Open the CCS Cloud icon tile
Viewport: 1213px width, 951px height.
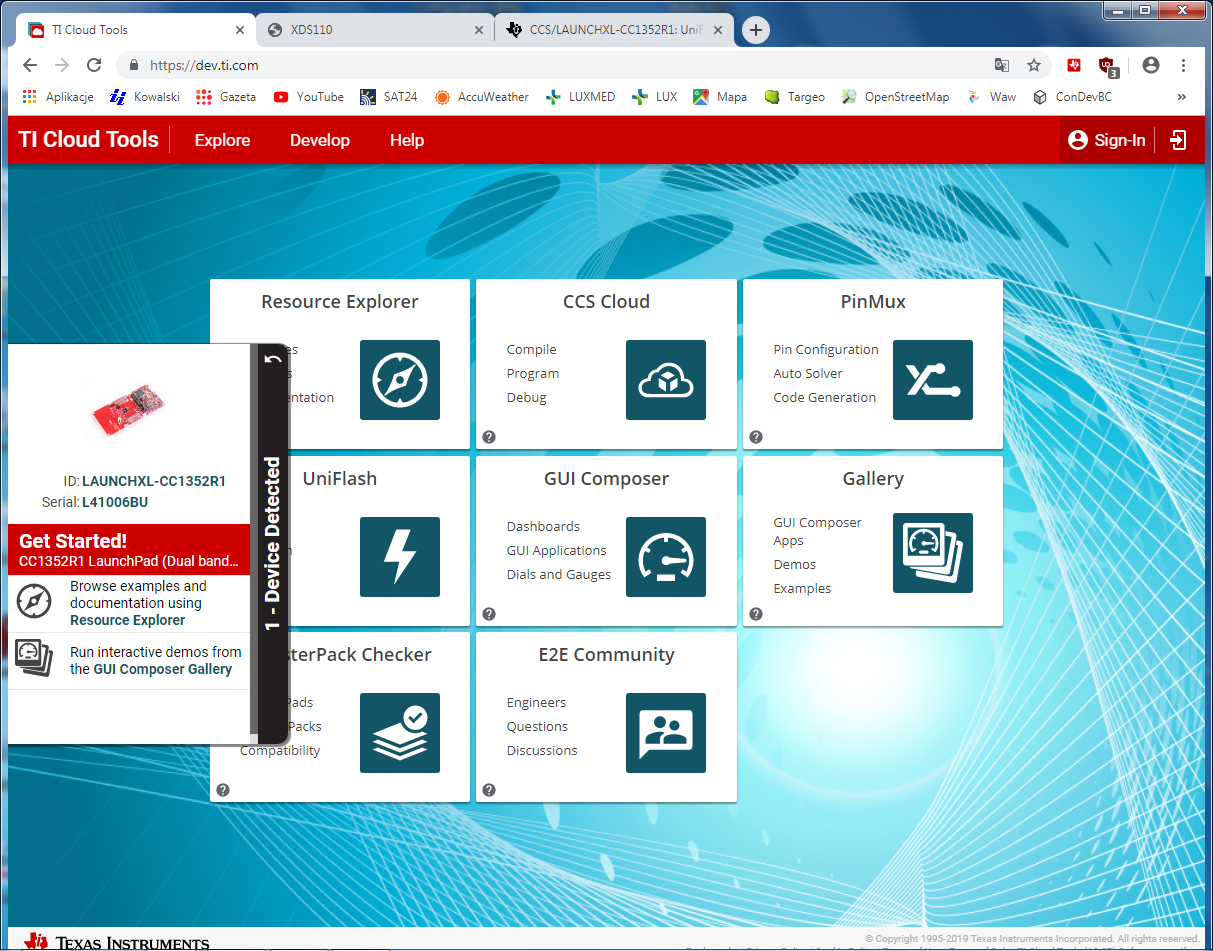(666, 380)
